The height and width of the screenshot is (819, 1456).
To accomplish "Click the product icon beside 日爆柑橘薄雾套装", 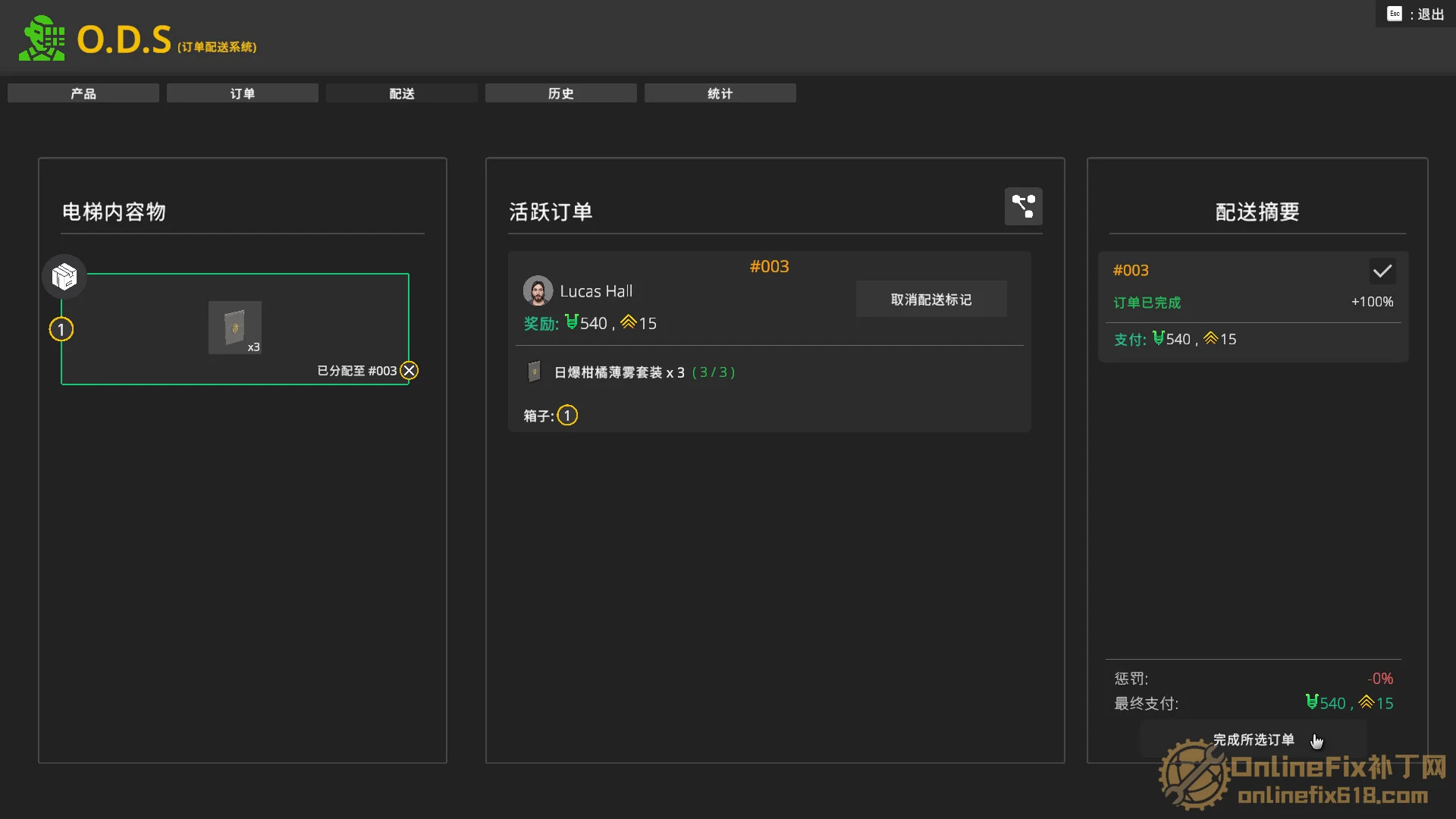I will 534,372.
